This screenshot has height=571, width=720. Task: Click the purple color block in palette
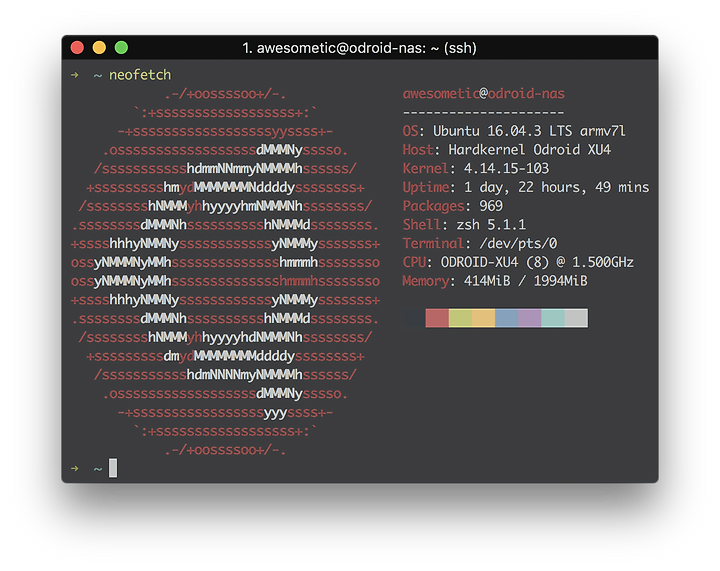(530, 318)
